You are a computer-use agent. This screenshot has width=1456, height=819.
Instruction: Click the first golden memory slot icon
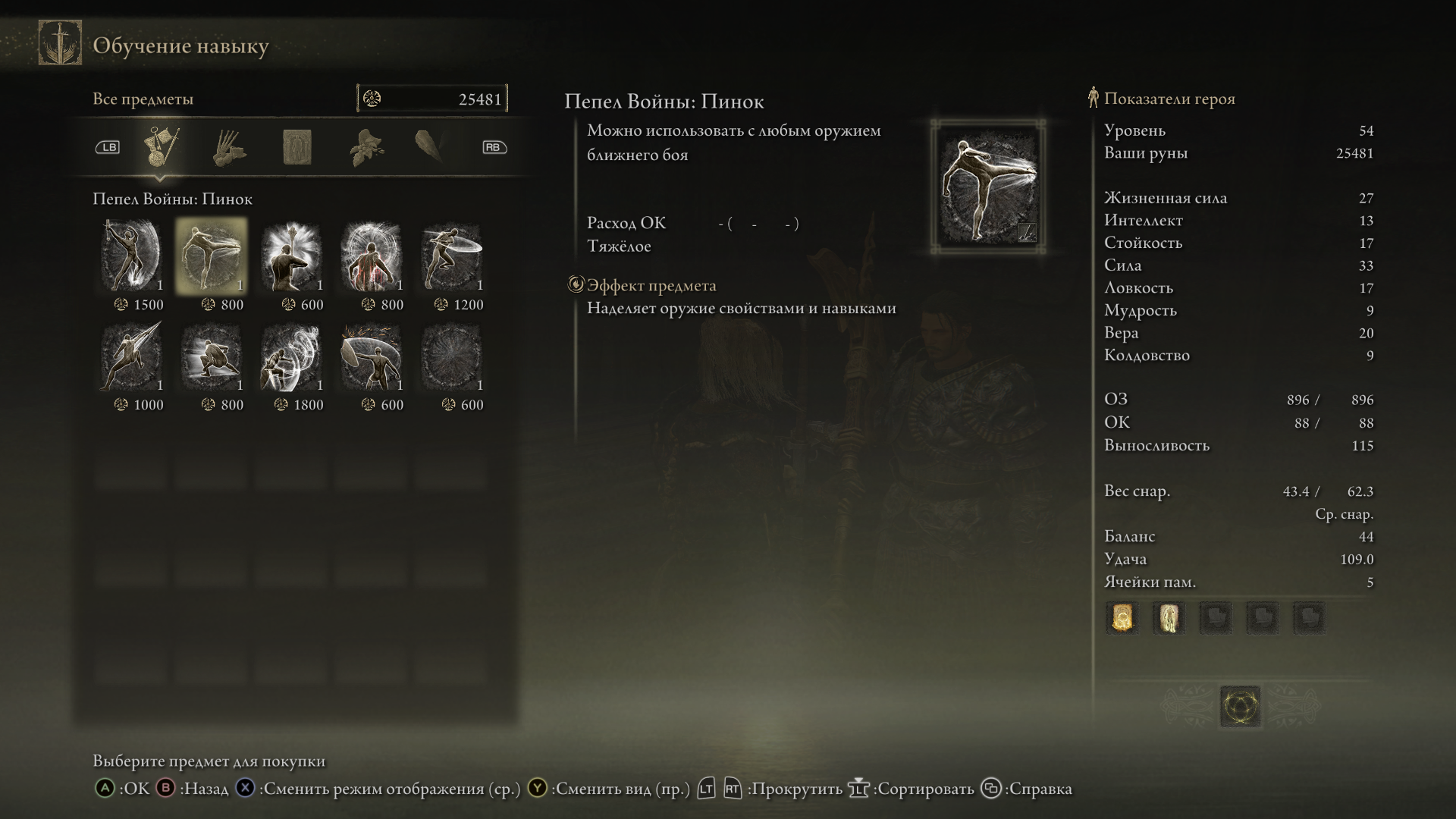coord(1122,618)
